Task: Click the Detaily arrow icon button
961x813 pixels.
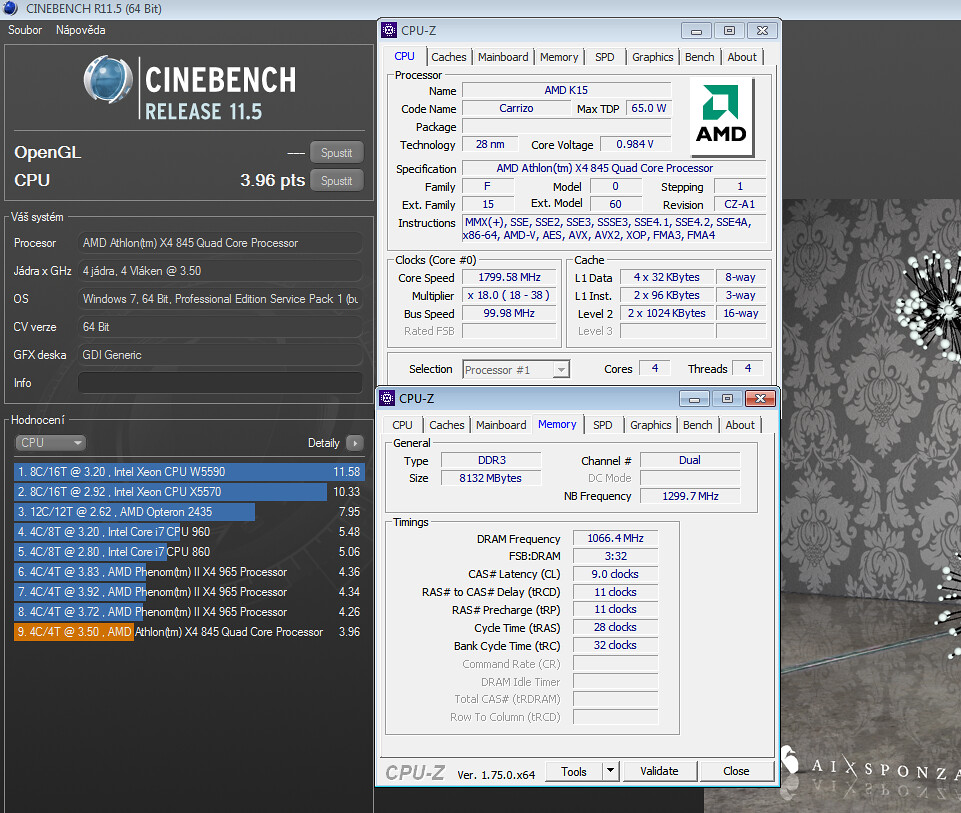Action: point(355,442)
